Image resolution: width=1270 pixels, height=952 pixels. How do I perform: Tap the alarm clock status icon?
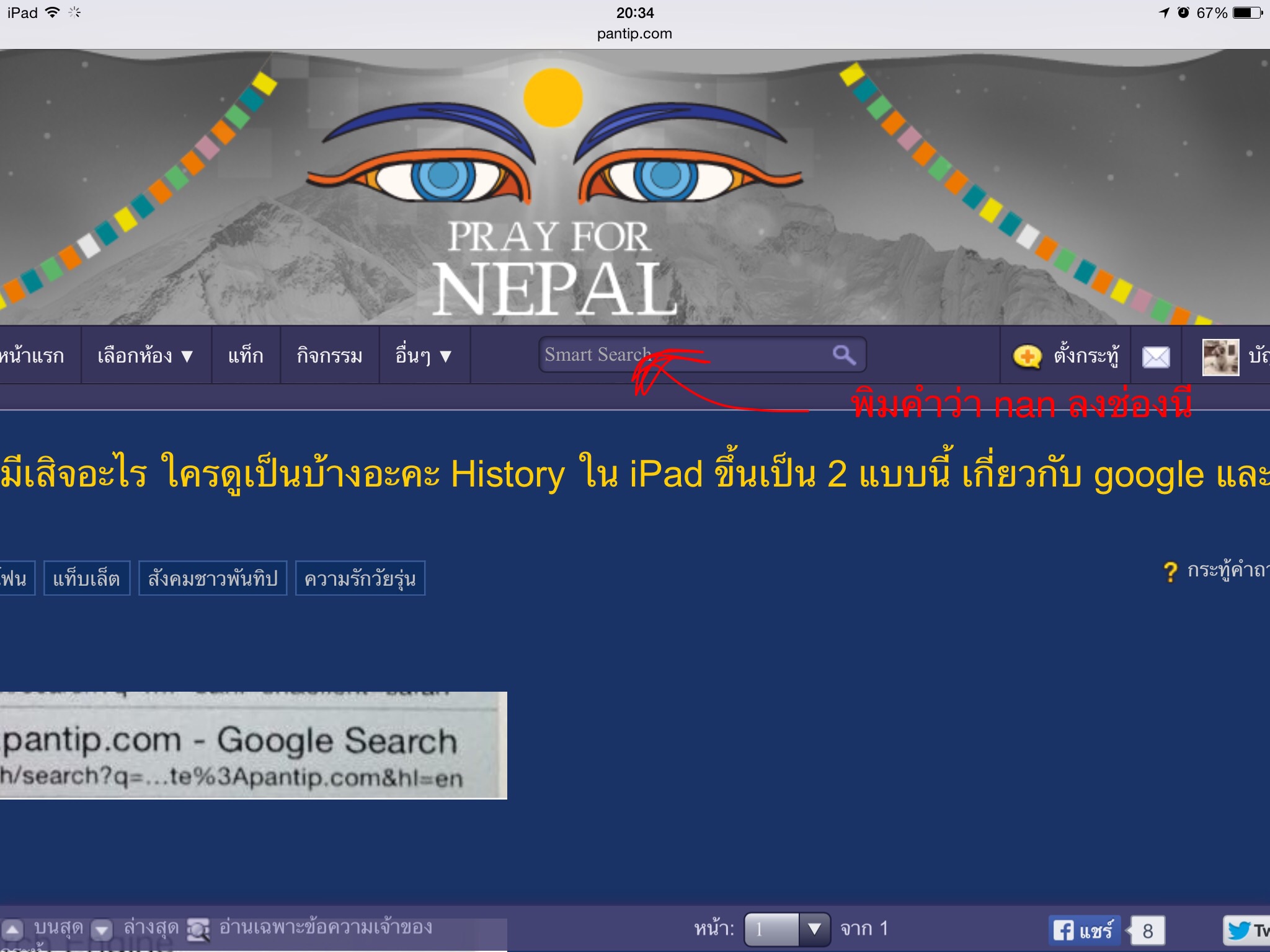1184,12
